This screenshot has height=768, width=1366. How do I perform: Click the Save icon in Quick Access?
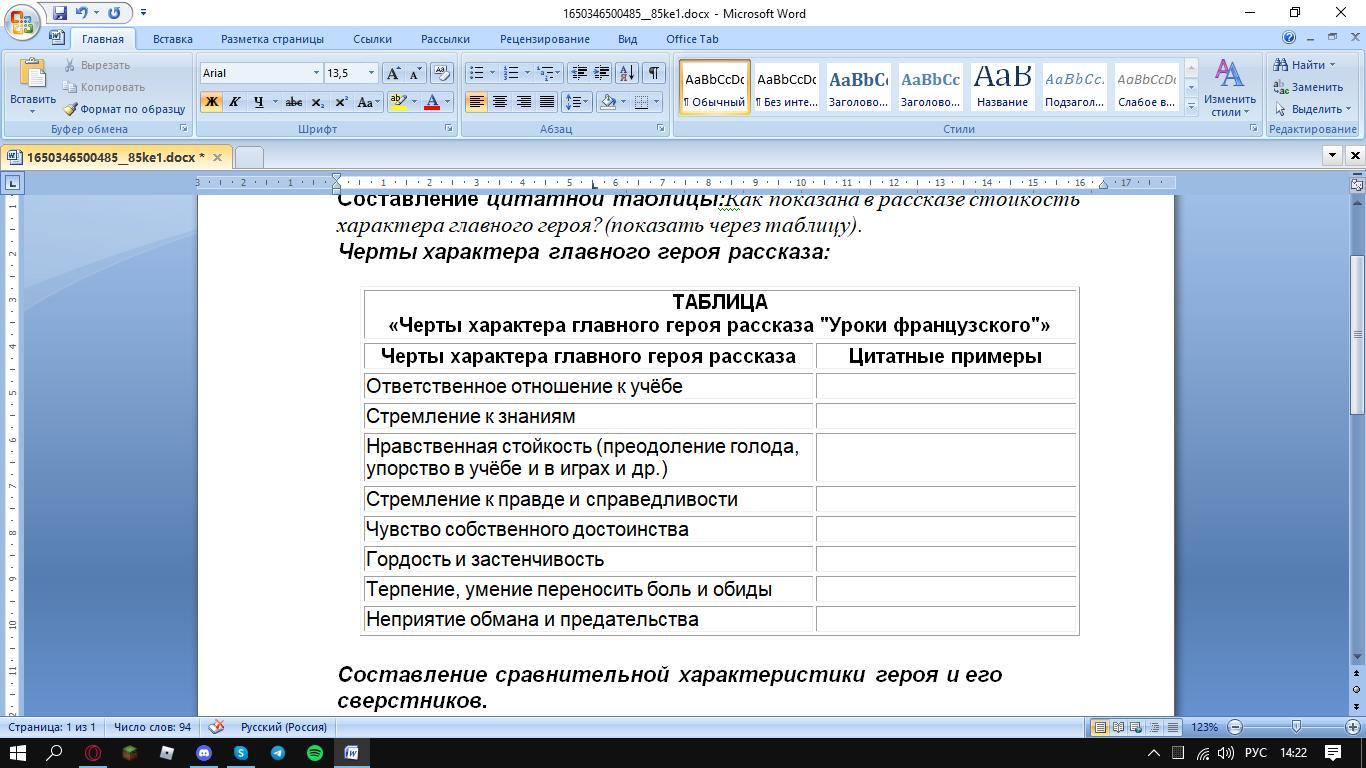tap(60, 13)
